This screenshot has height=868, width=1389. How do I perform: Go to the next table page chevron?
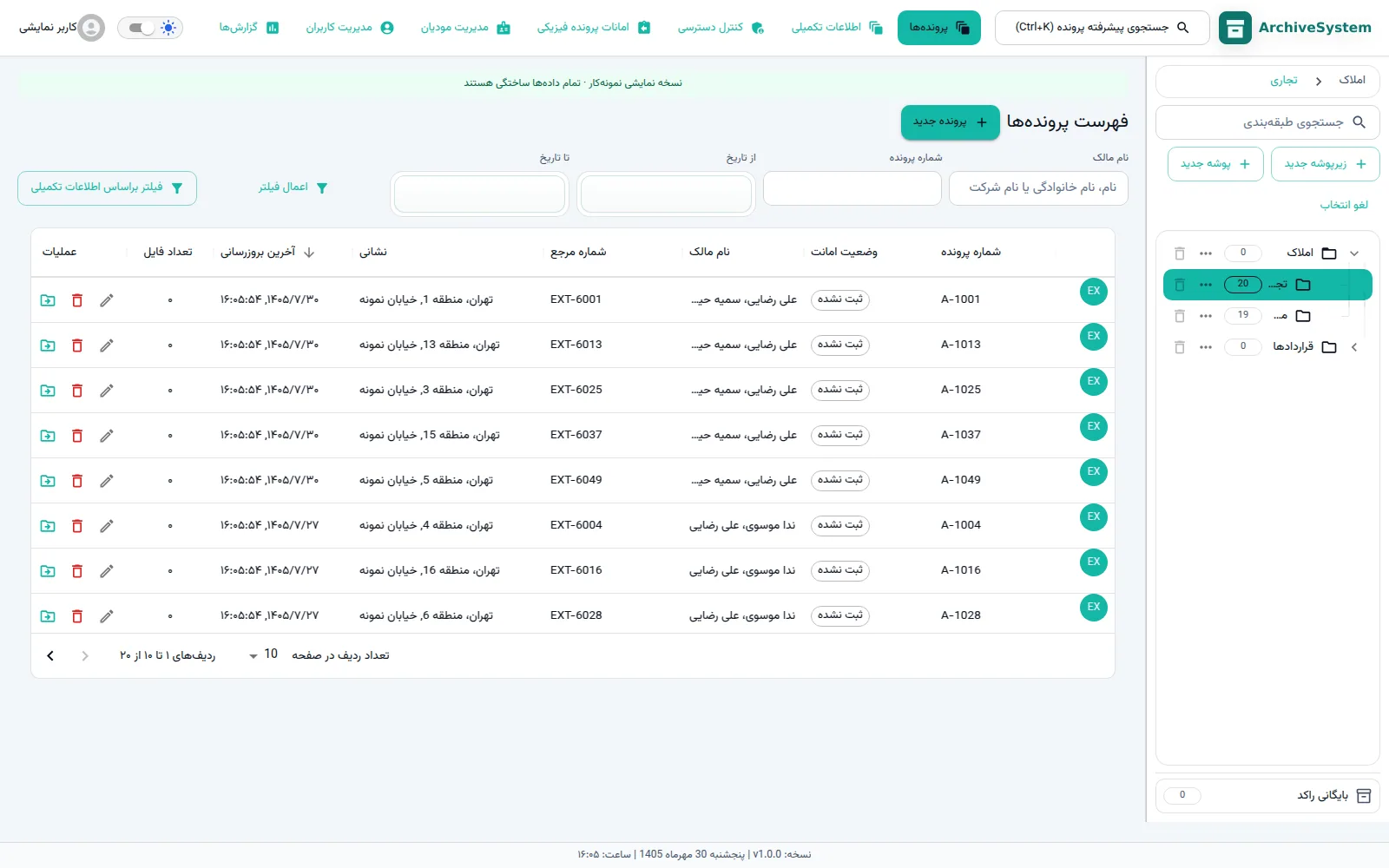coord(50,656)
